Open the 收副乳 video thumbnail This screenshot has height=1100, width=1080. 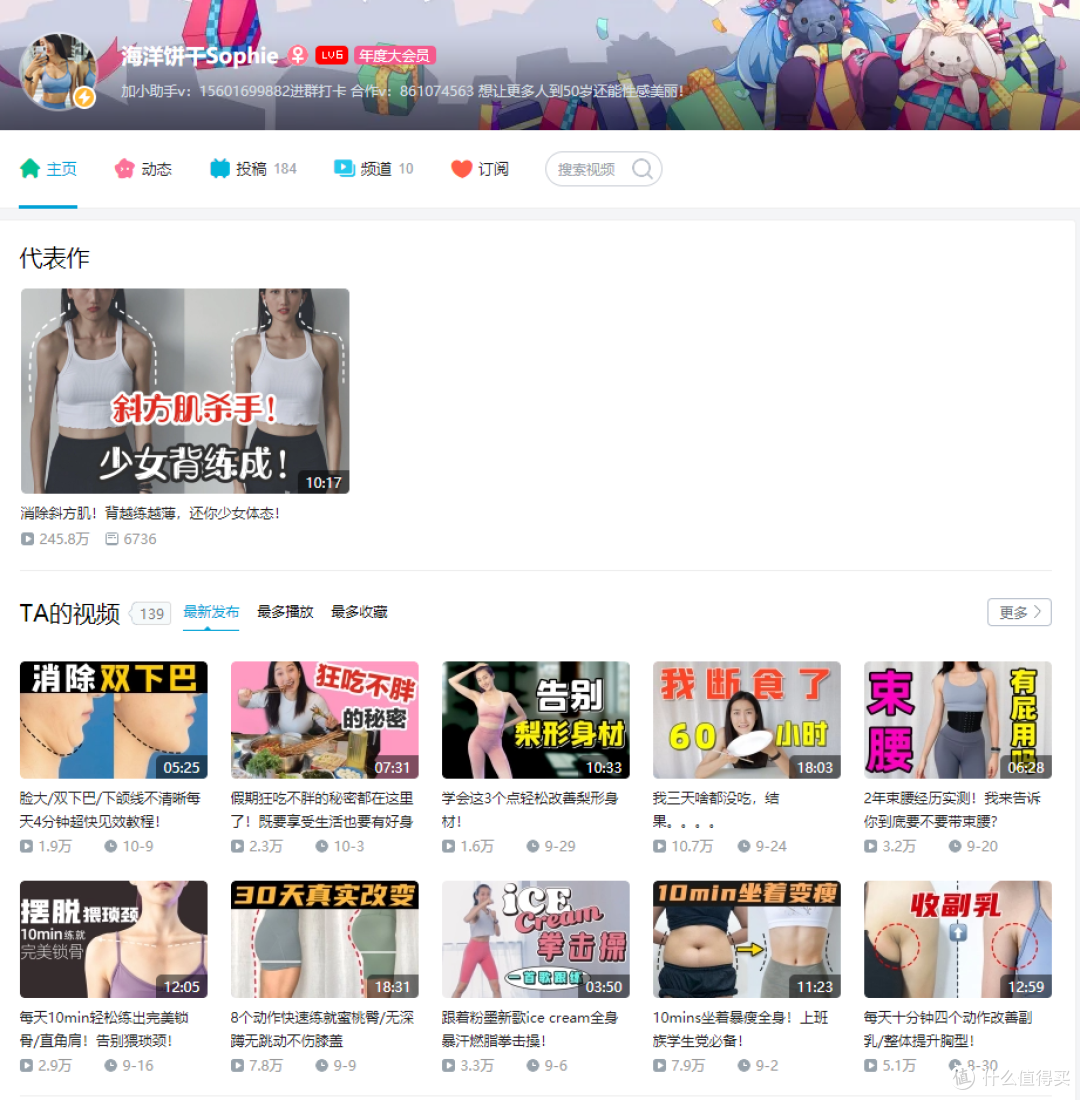click(958, 939)
